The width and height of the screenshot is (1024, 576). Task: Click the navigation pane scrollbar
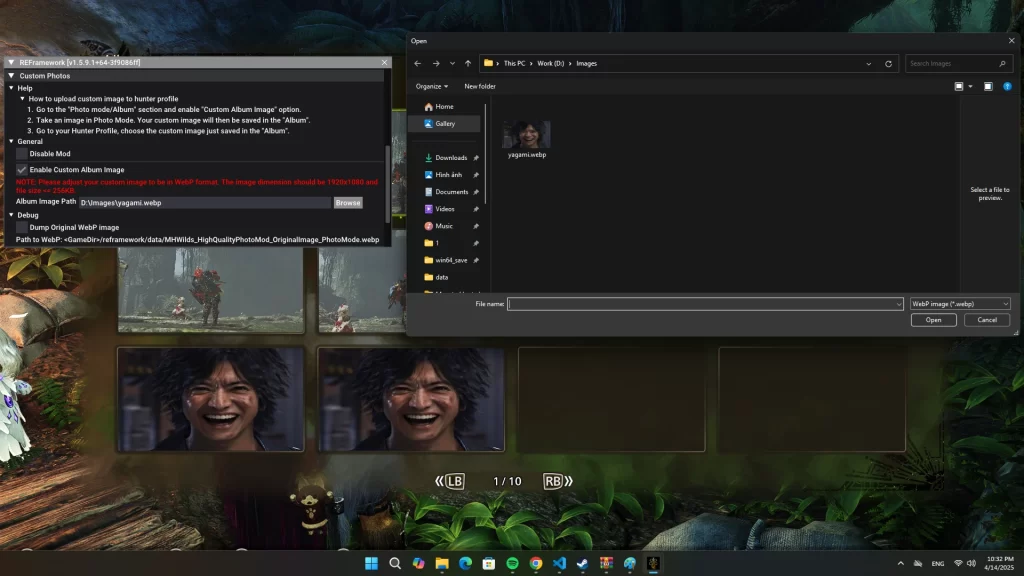click(485, 153)
